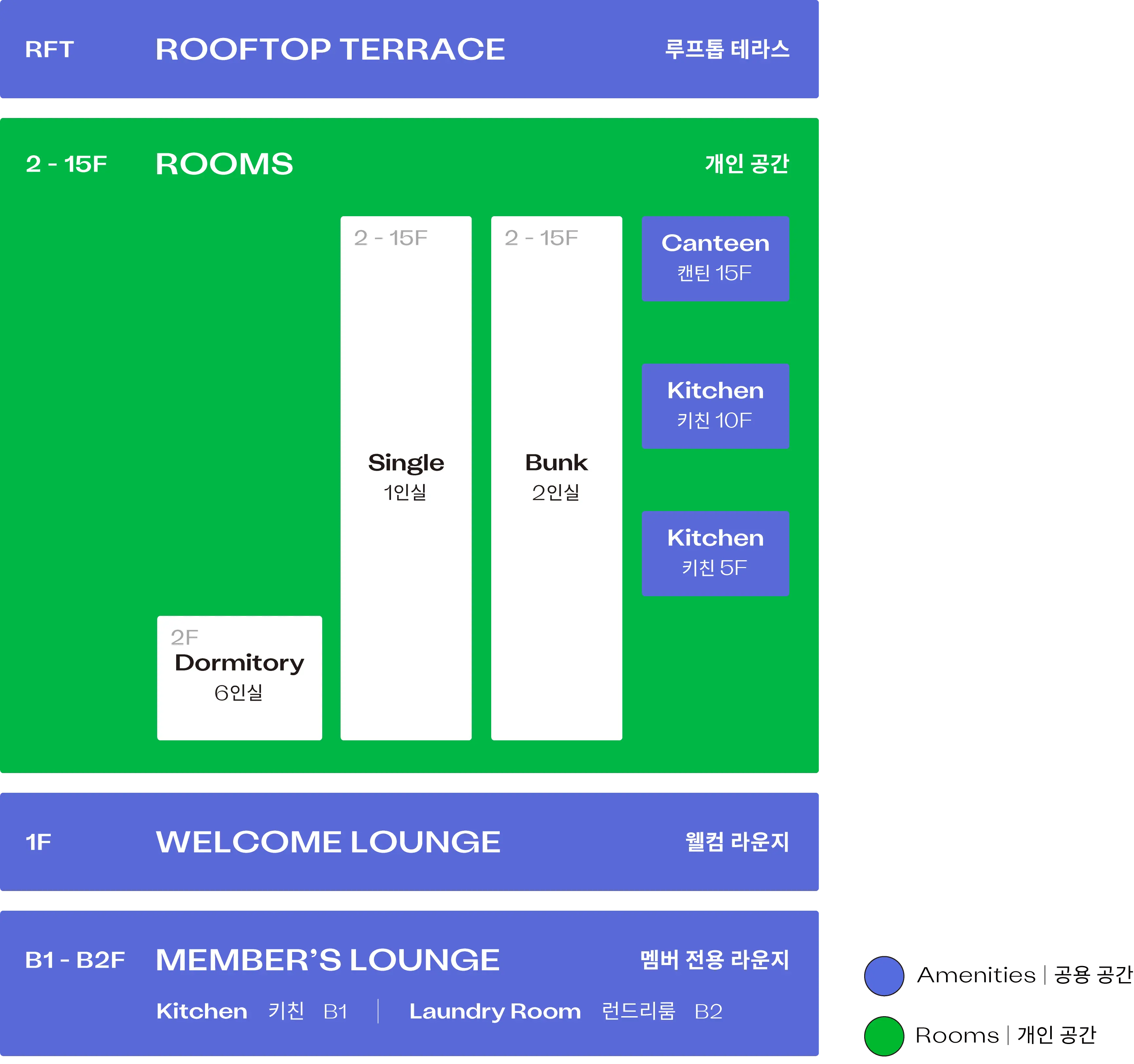The image size is (1134, 1064).
Task: Select the Kitchen 10F block
Action: click(715, 406)
